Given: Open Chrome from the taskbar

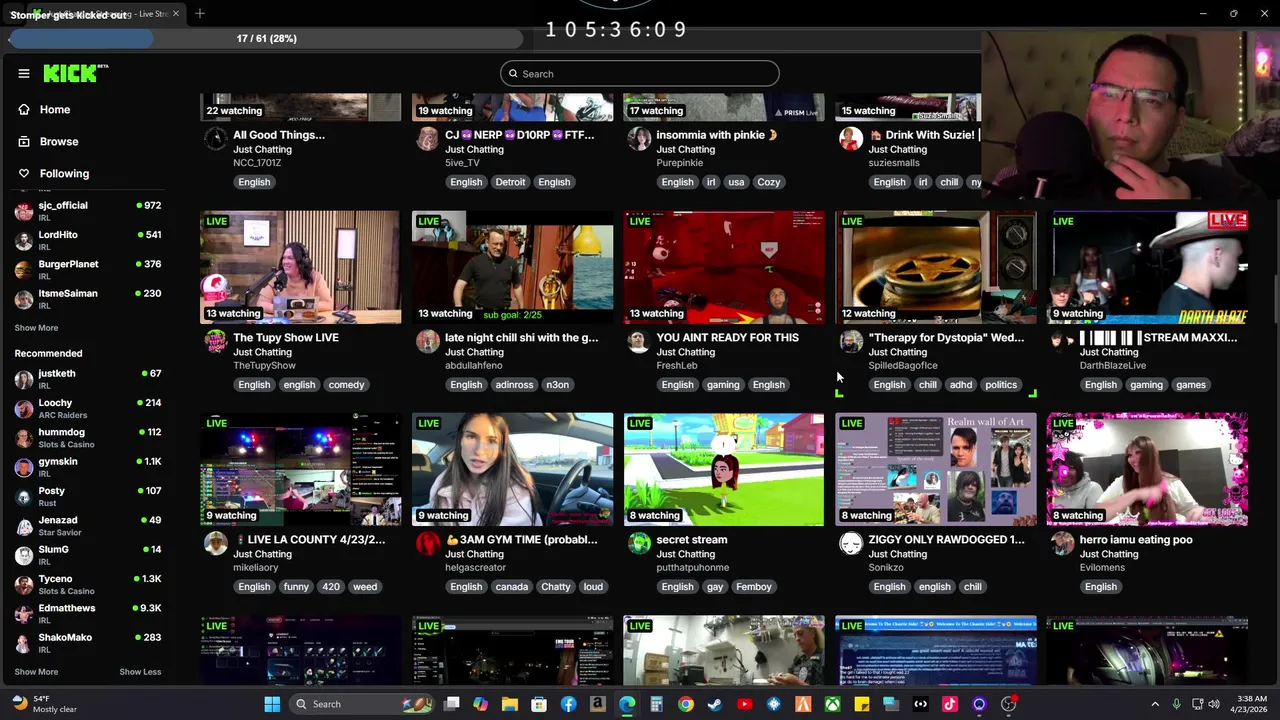Looking at the screenshot, I should [685, 704].
